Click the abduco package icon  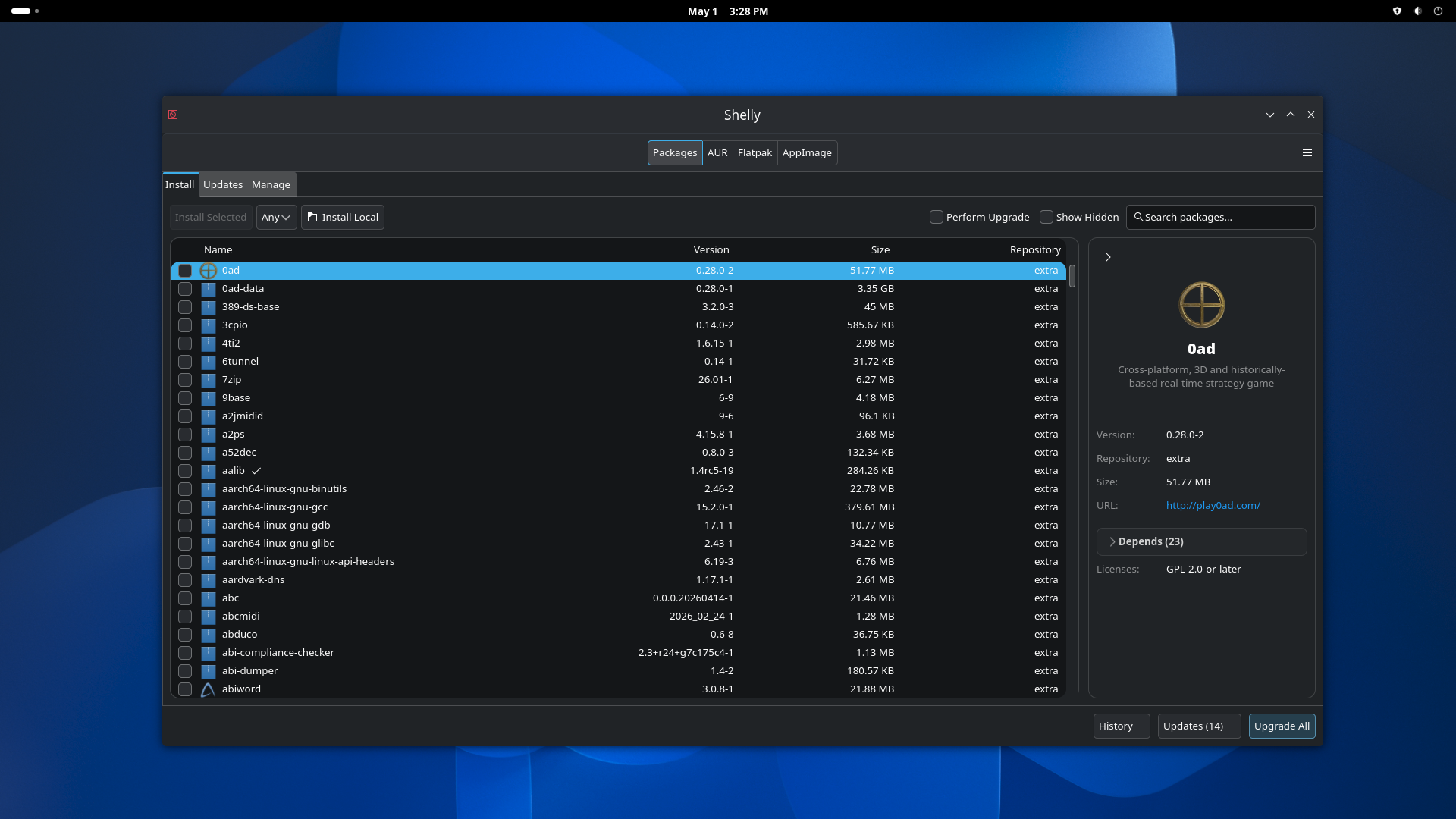[209, 635]
